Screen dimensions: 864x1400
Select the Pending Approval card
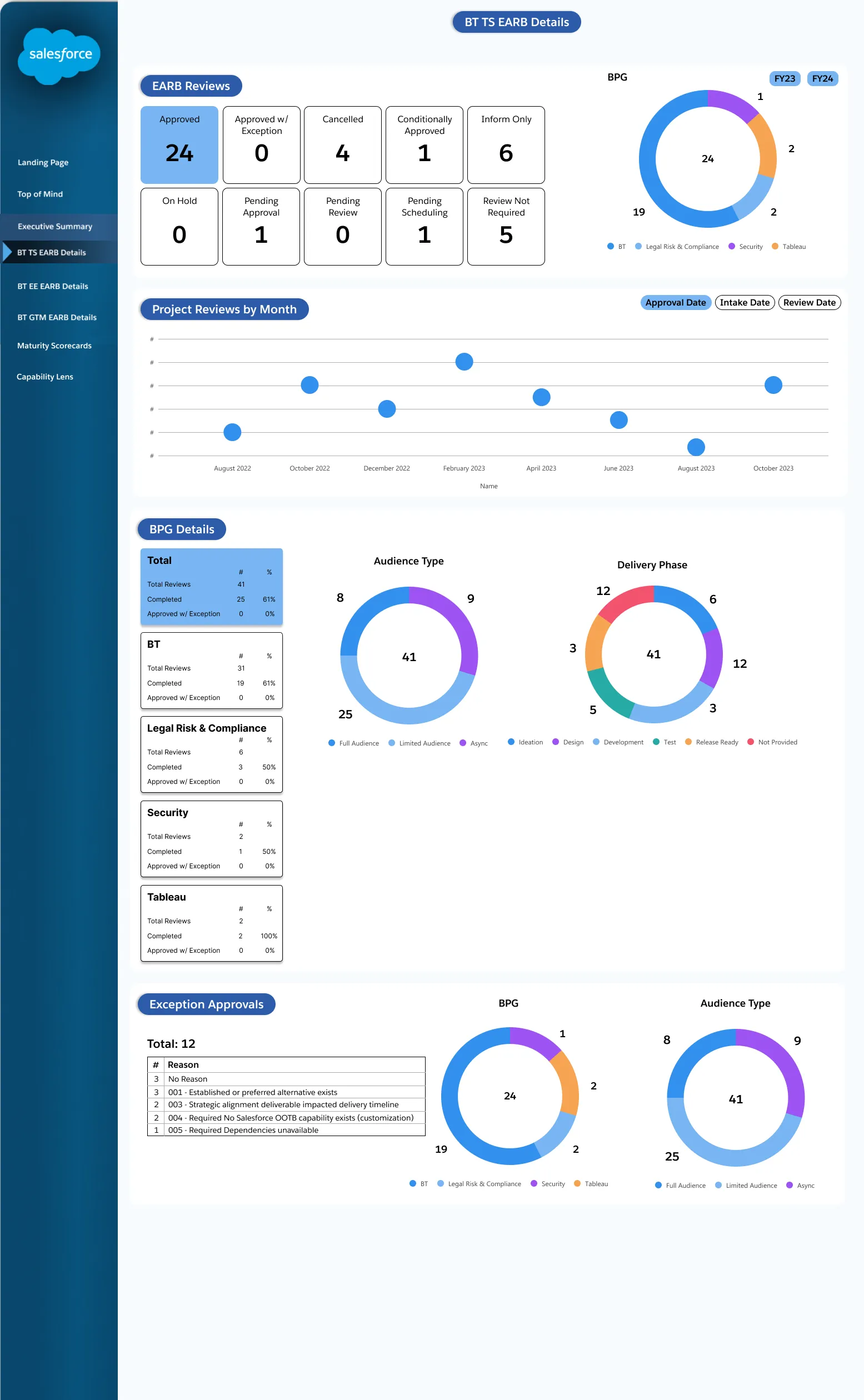point(261,226)
